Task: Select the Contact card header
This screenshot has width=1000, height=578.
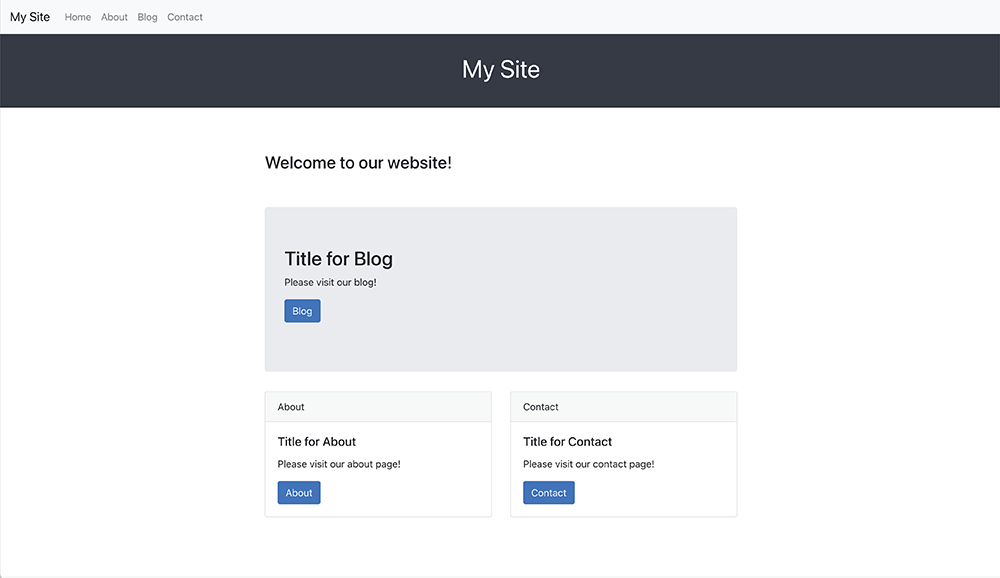Action: point(540,406)
